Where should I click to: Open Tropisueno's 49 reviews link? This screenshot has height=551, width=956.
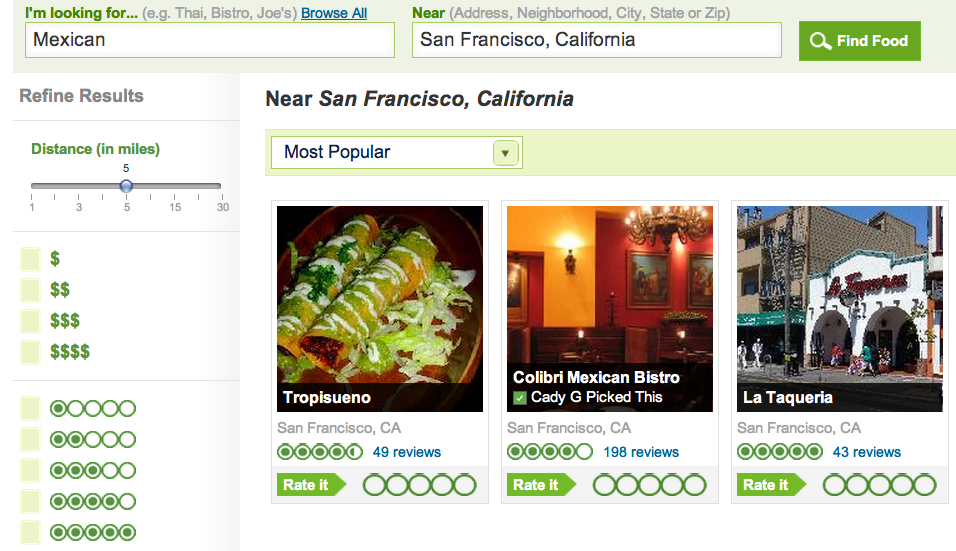pos(407,452)
